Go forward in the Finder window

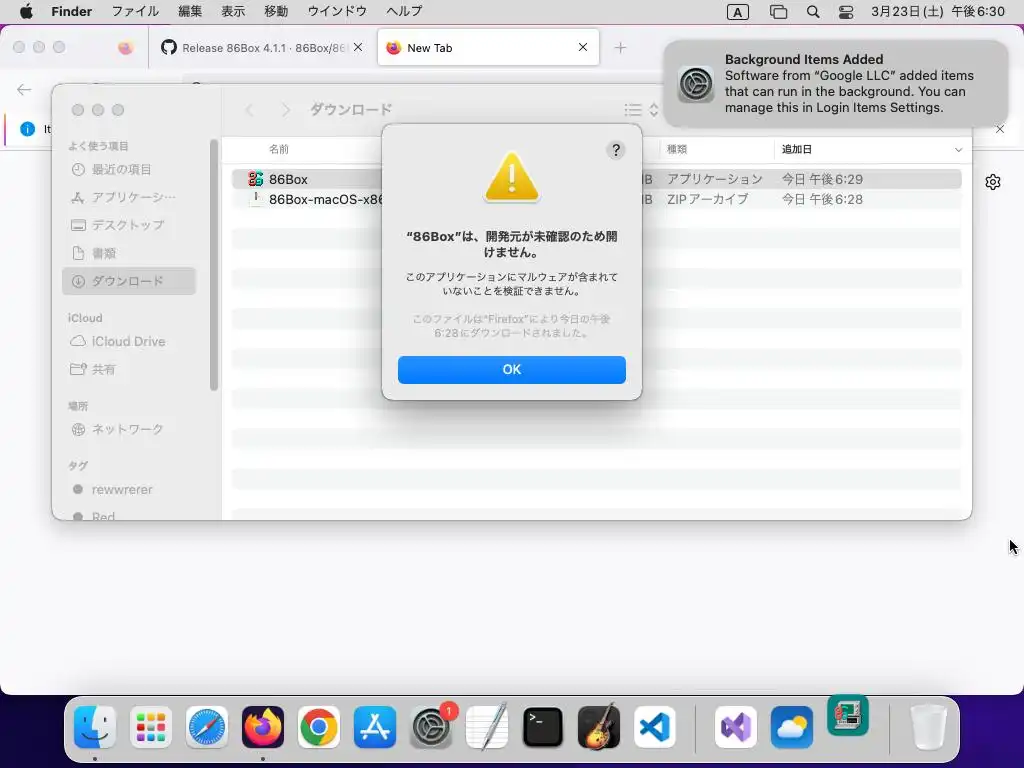coord(285,110)
